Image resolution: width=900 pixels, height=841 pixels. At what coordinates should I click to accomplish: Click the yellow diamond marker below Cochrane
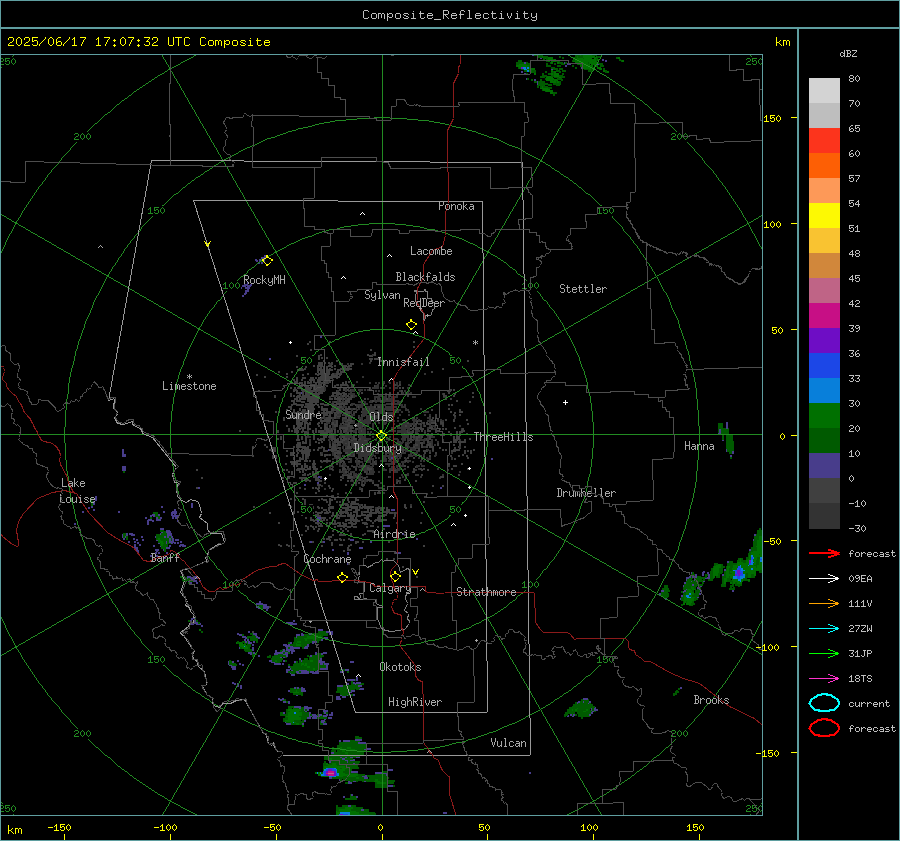(x=343, y=577)
